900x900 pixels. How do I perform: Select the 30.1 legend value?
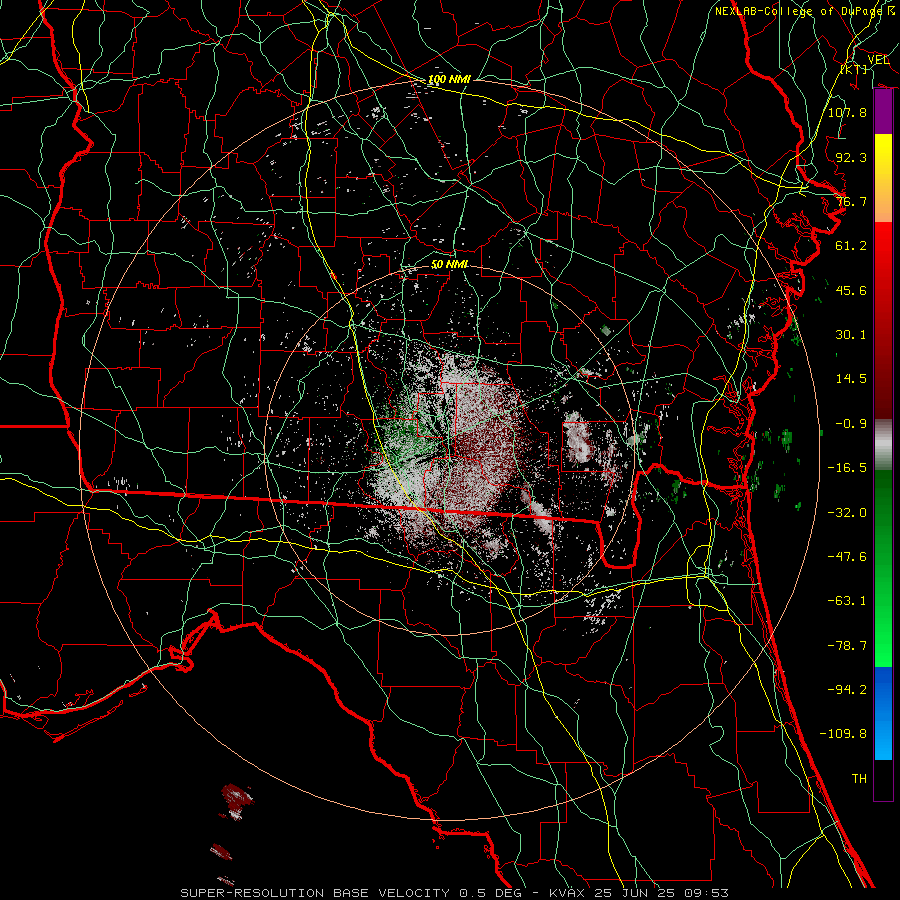tap(851, 335)
